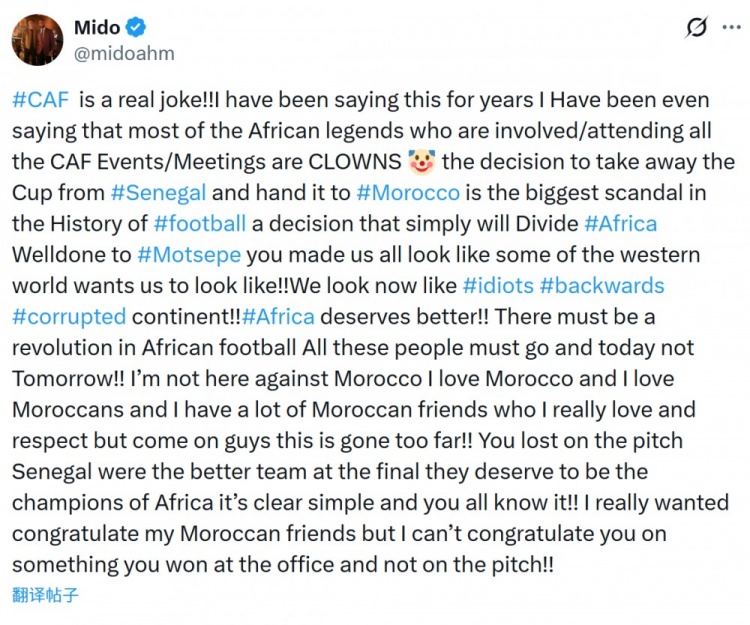This screenshot has height=625, width=750.
Task: Click the clown emoji in the post
Action: (x=422, y=162)
